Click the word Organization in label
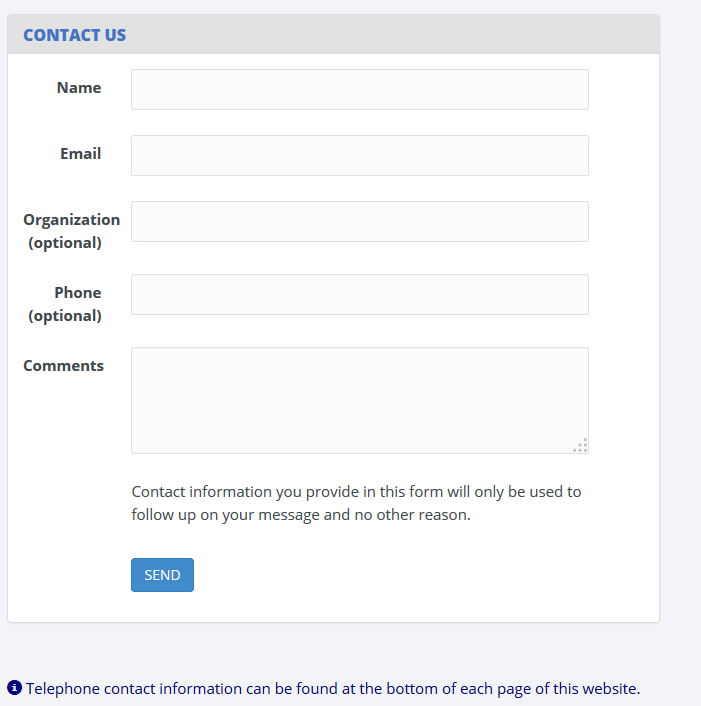701x706 pixels. [x=72, y=220]
